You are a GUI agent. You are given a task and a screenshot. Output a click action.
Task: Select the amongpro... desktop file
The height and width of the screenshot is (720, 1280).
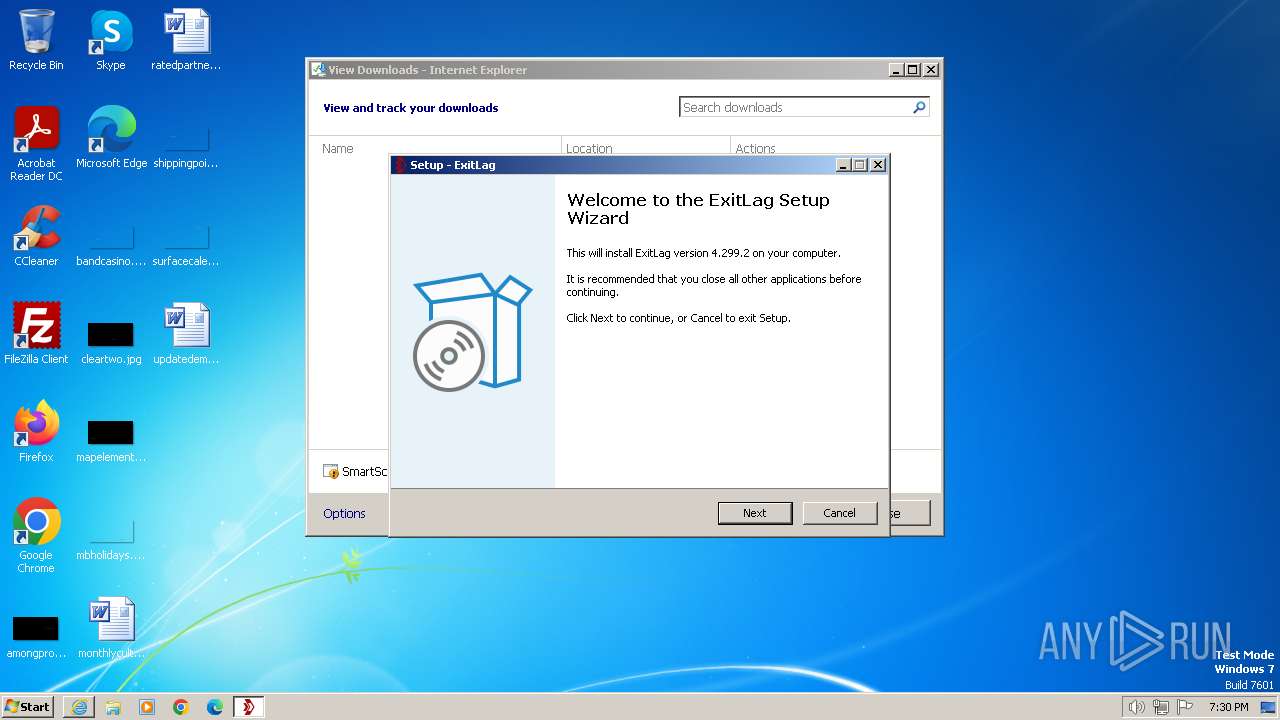tap(36, 636)
